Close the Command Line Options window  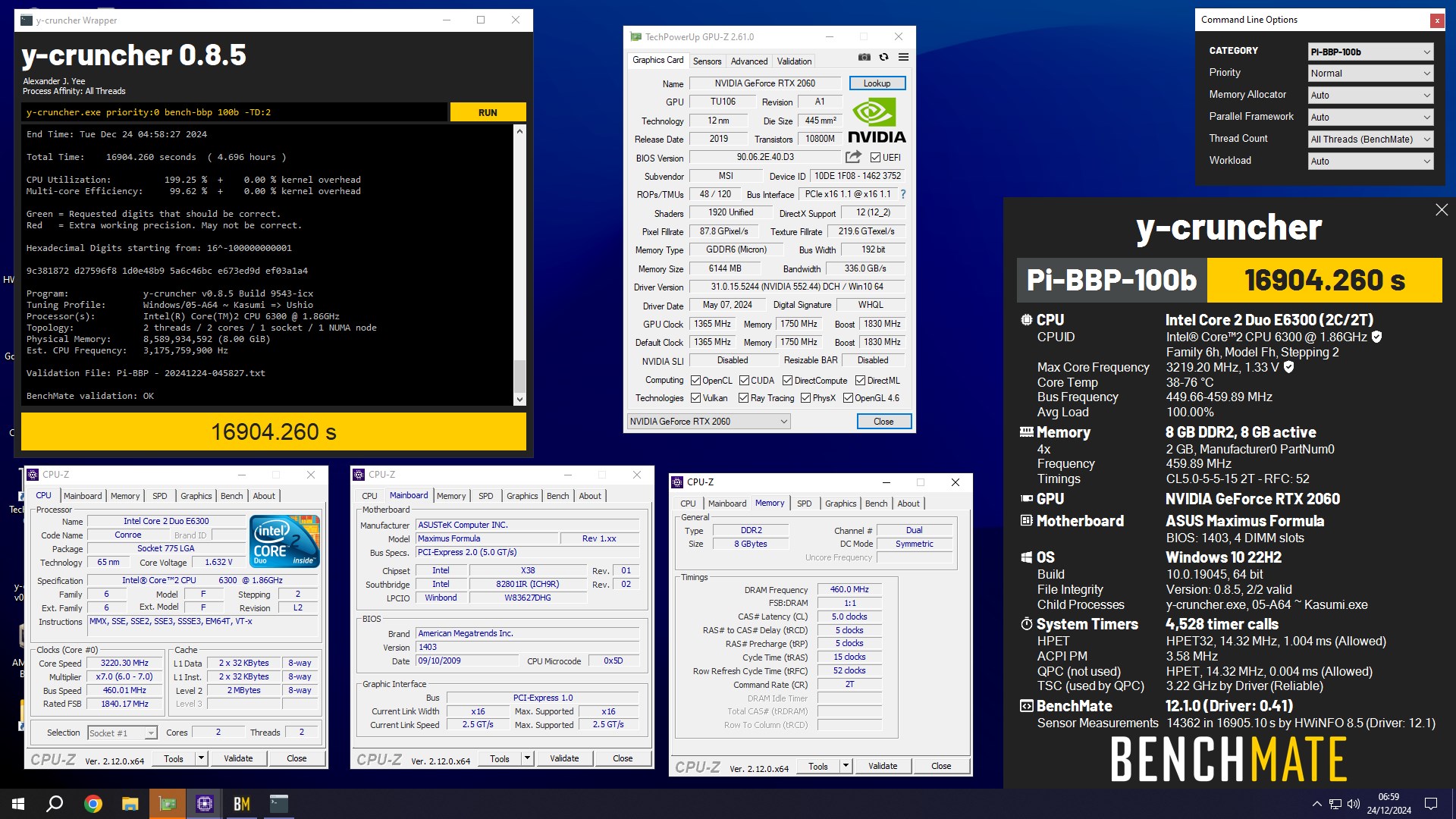1437,20
